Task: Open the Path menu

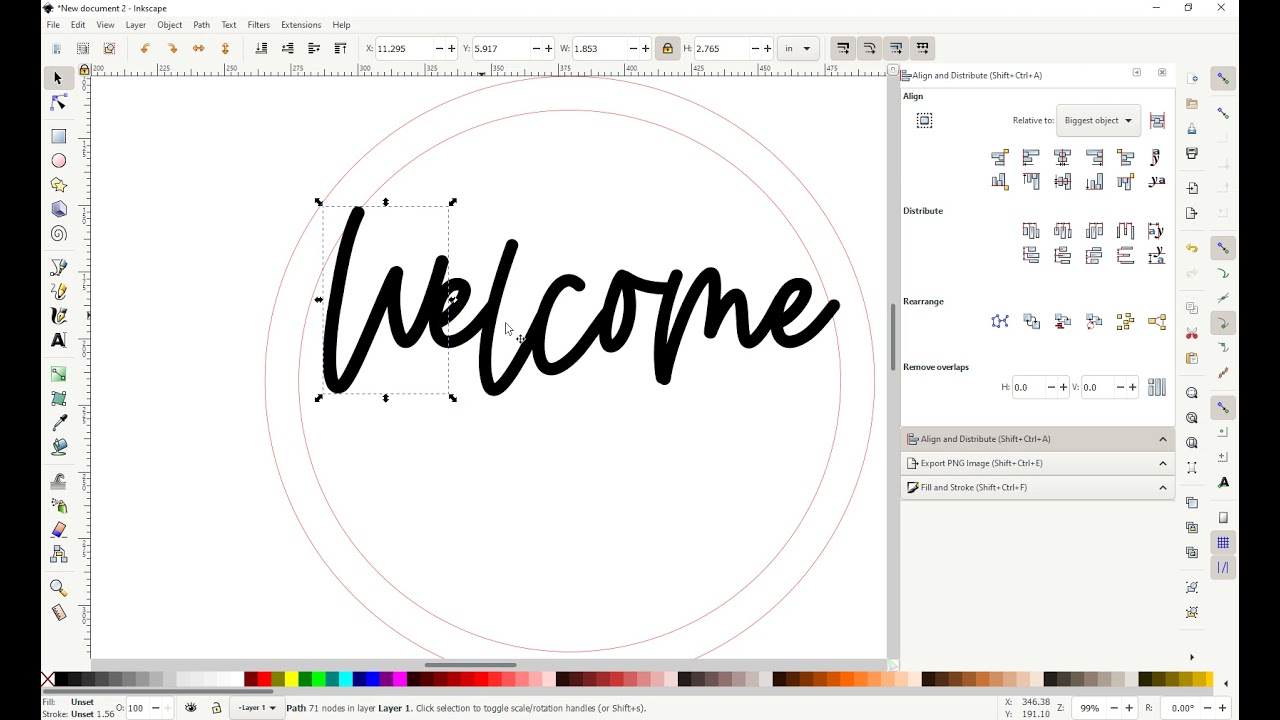Action: (202, 25)
